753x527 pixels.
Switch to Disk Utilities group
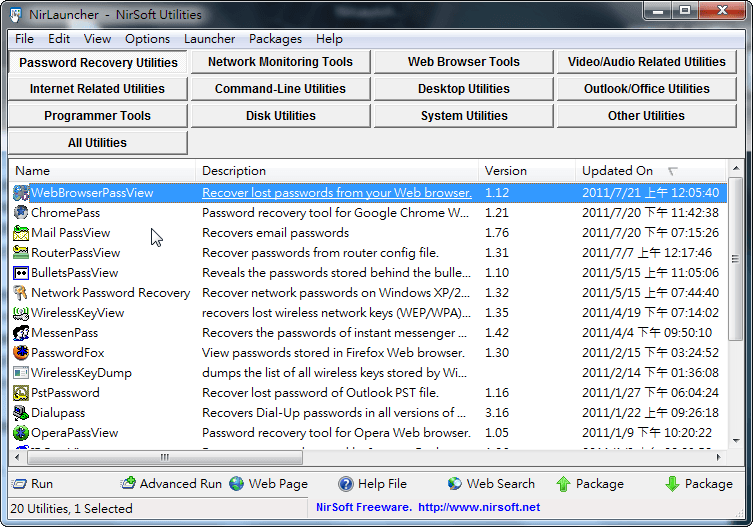pyautogui.click(x=280, y=116)
